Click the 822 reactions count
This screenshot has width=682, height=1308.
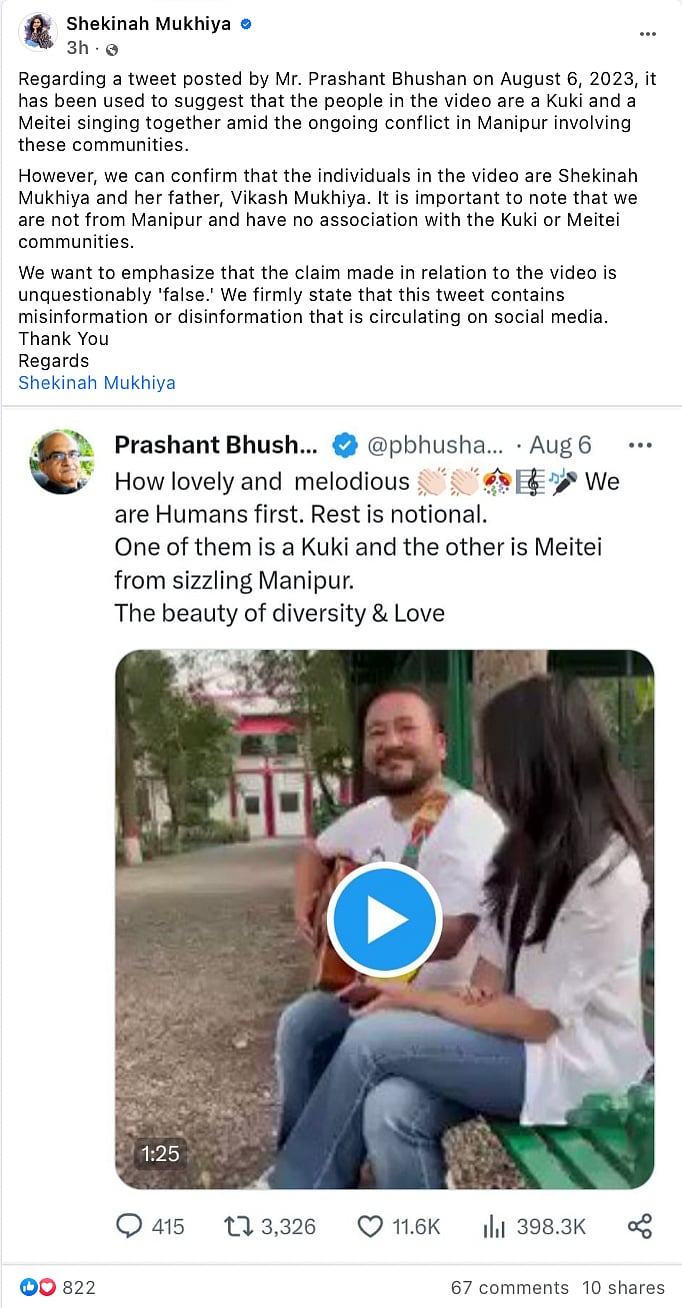77,1288
